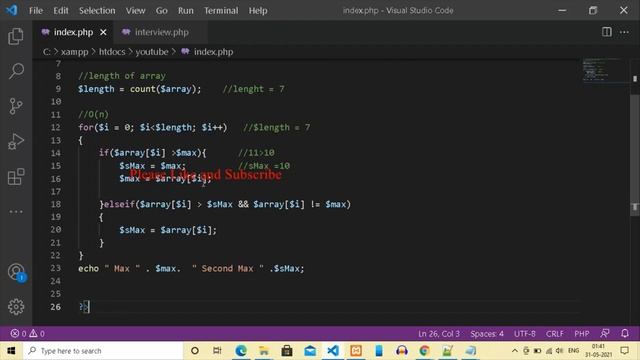Image resolution: width=640 pixels, height=360 pixels.
Task: Open the Edit menu
Action: (x=61, y=11)
